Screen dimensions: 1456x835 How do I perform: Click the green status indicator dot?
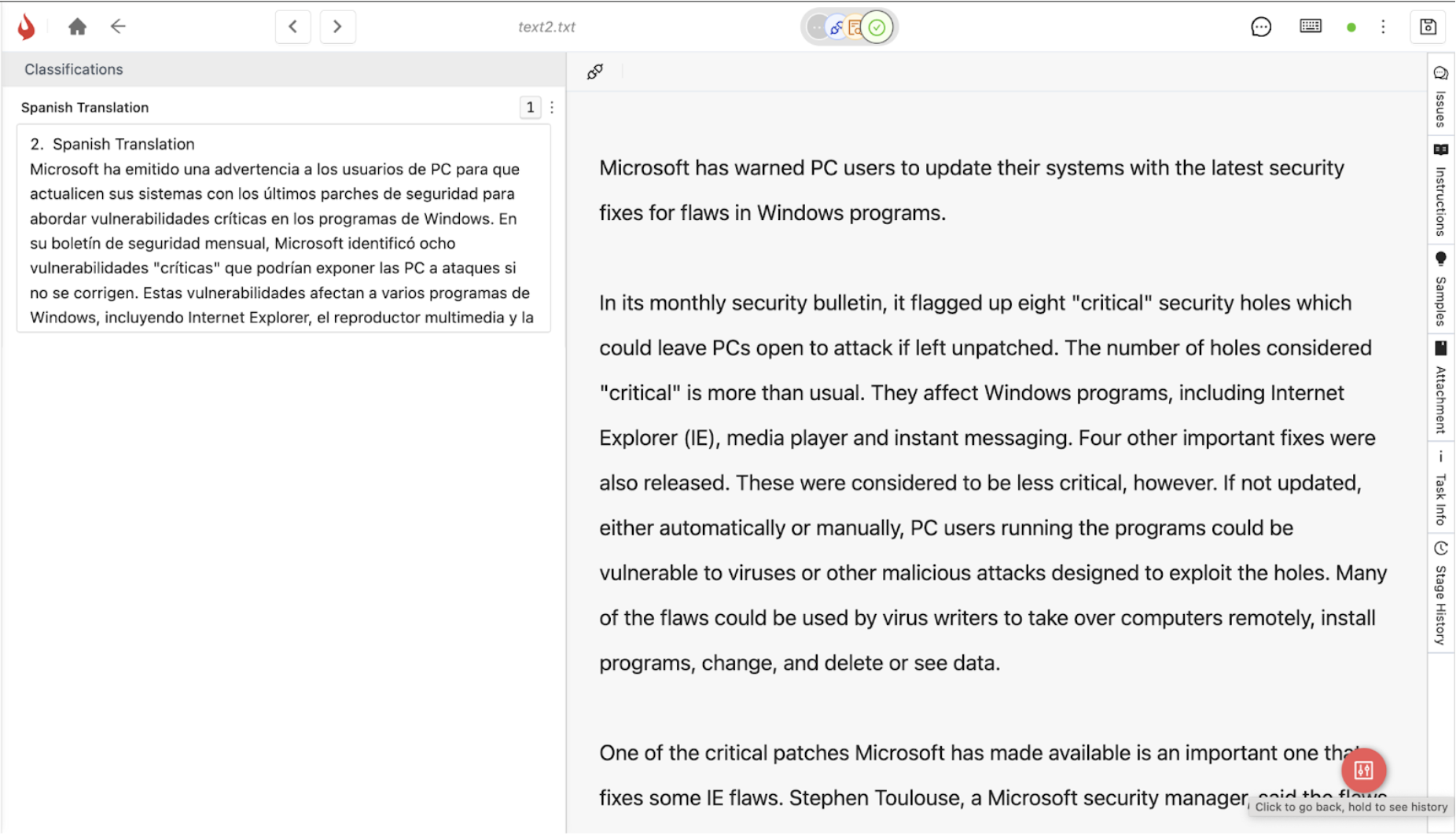point(1351,28)
